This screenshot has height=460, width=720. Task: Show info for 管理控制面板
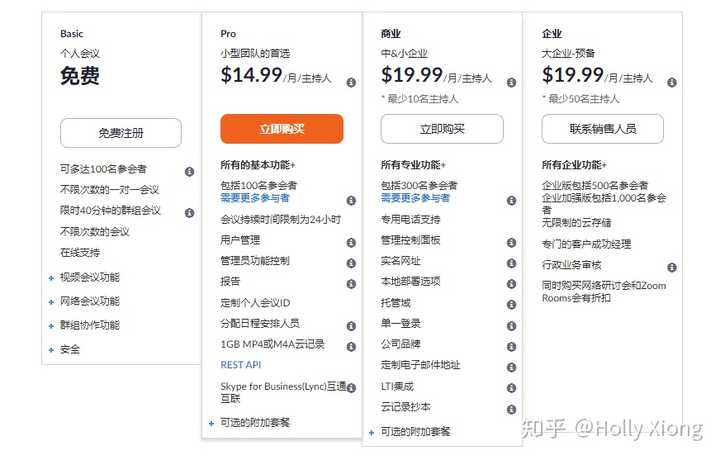(512, 242)
